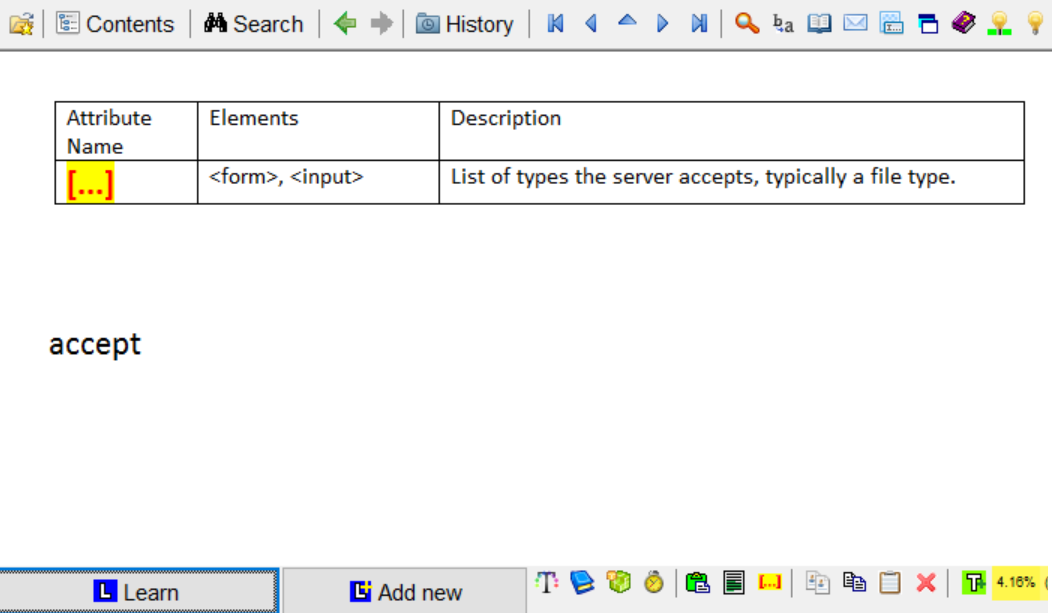Click the stopwatch timer icon

[x=655, y=582]
